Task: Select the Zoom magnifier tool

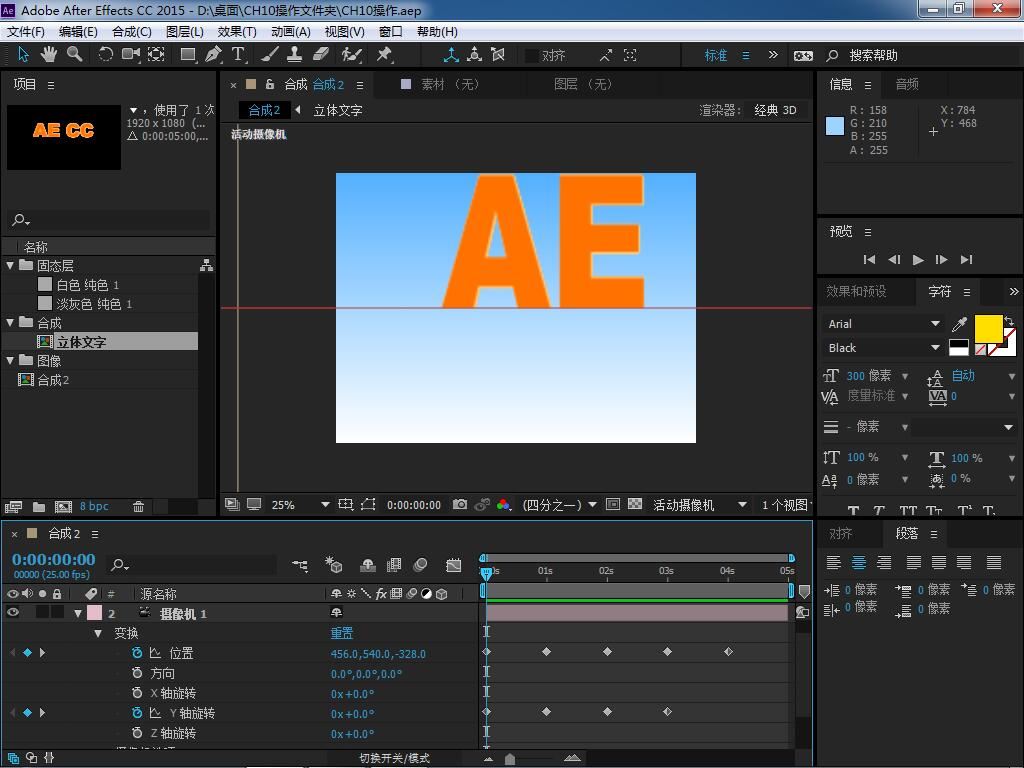Action: pos(74,55)
